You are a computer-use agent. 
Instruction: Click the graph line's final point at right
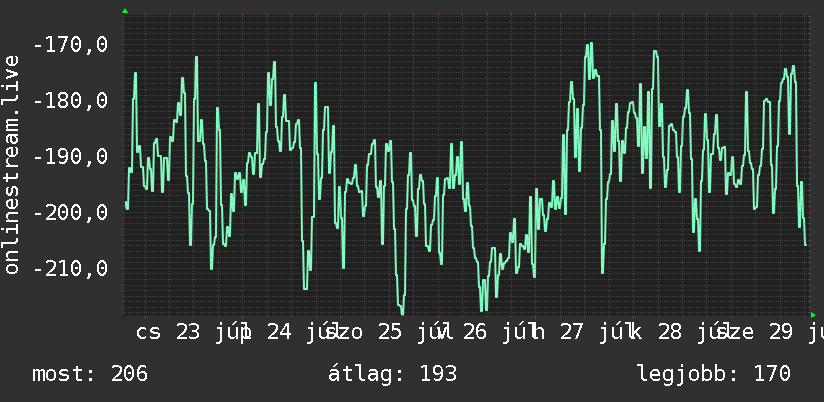[x=806, y=245]
